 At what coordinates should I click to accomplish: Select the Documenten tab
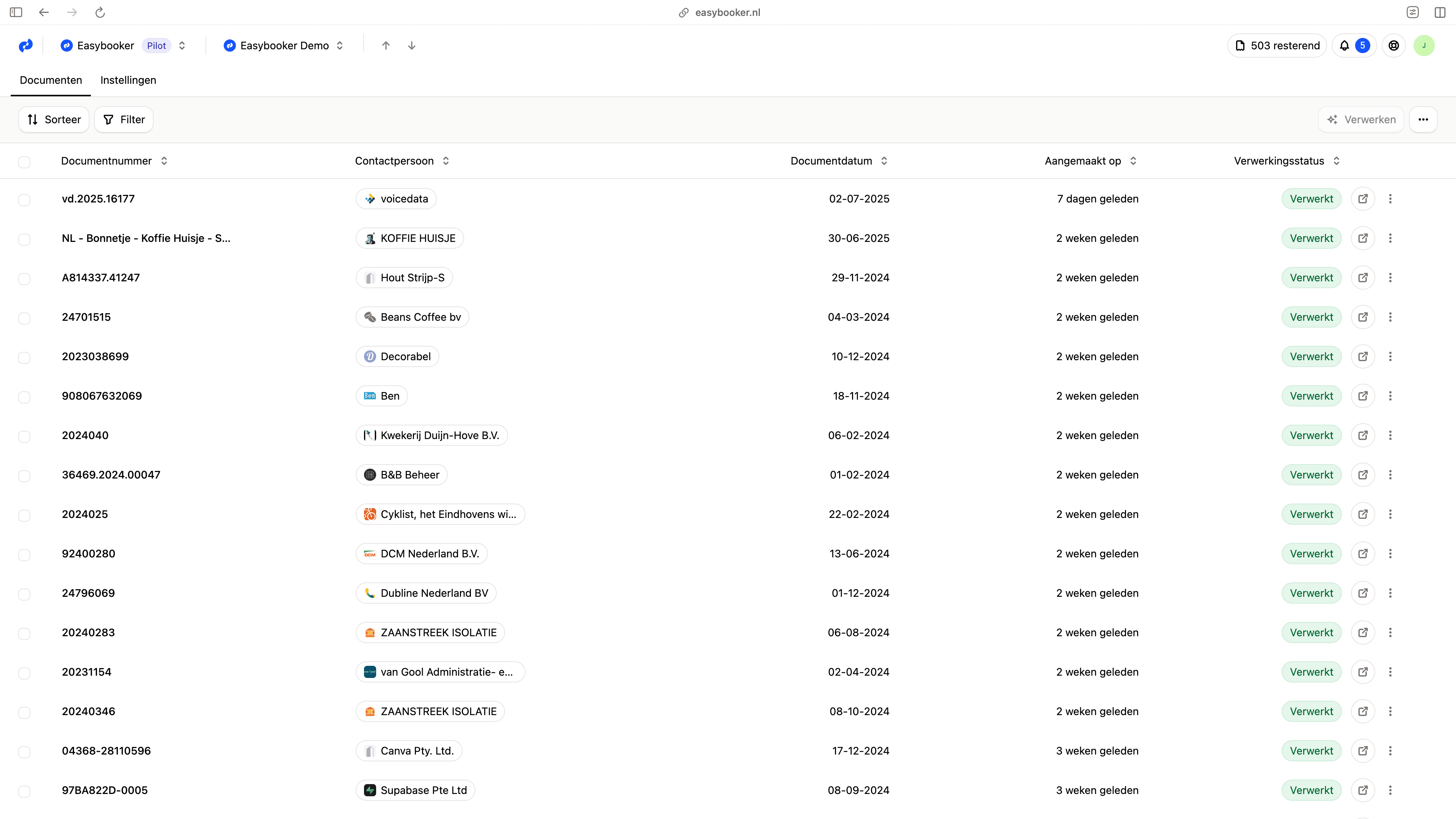51,80
